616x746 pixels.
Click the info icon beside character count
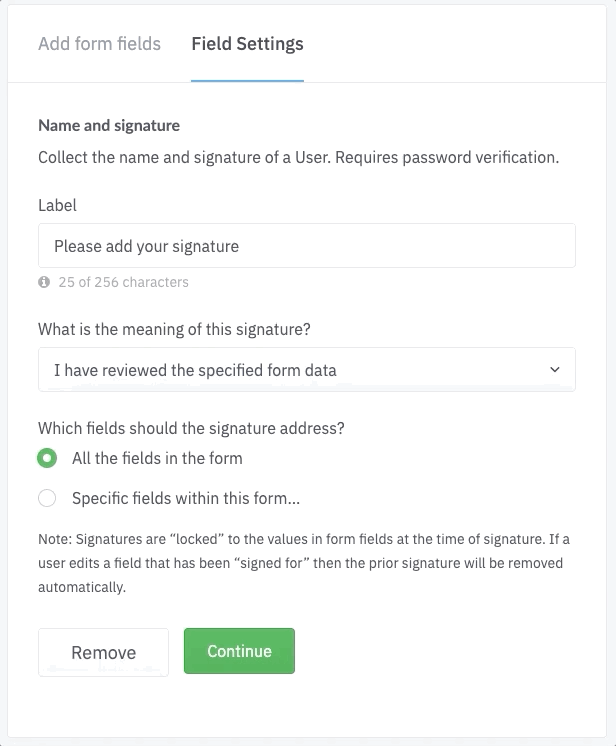[x=44, y=282]
